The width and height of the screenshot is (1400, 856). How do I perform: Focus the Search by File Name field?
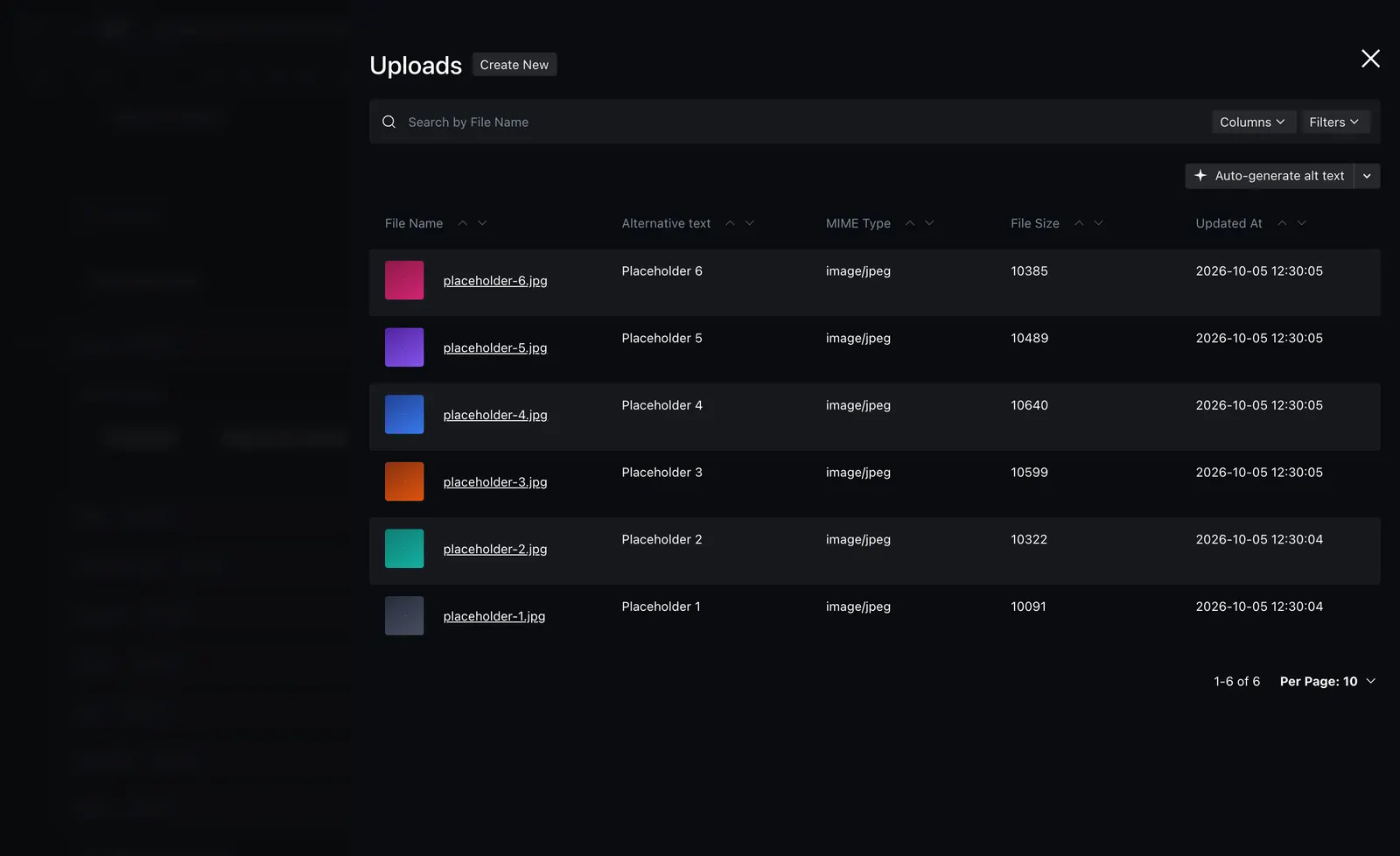pyautogui.click(x=805, y=122)
